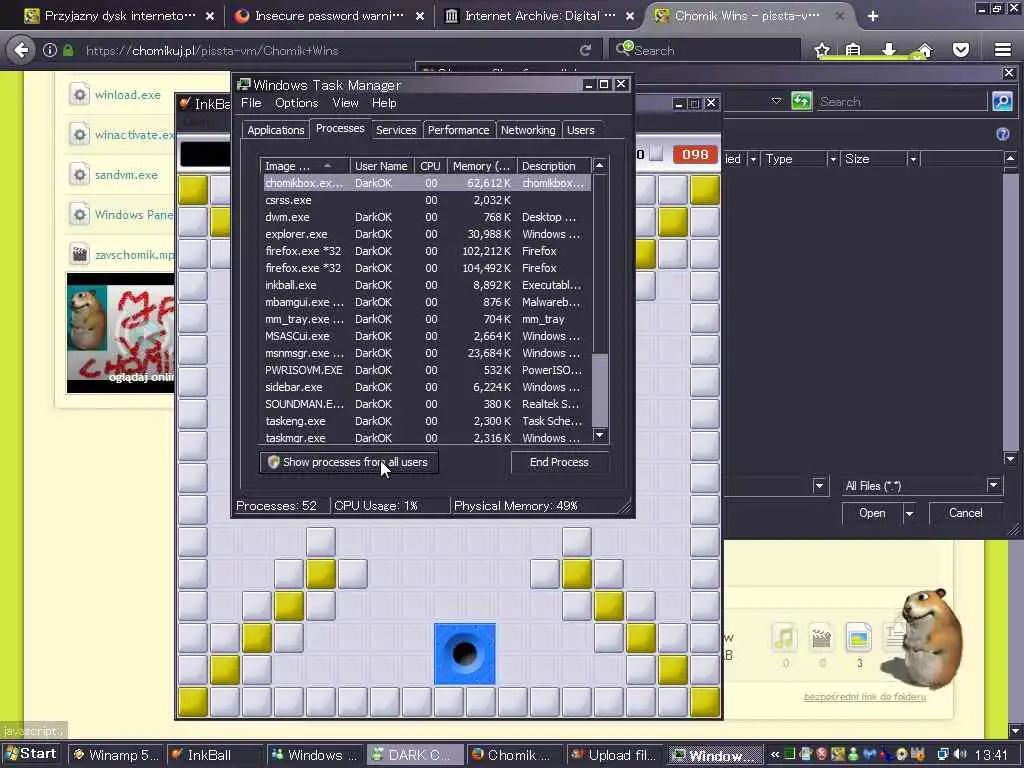
Task: Select the PWRISOVM.EXE process row
Action: pyautogui.click(x=427, y=370)
